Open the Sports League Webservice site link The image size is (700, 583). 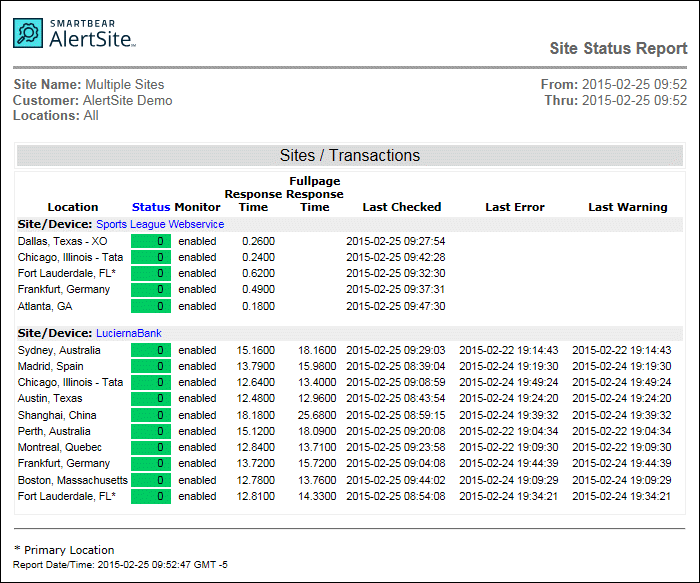pyautogui.click(x=160, y=224)
